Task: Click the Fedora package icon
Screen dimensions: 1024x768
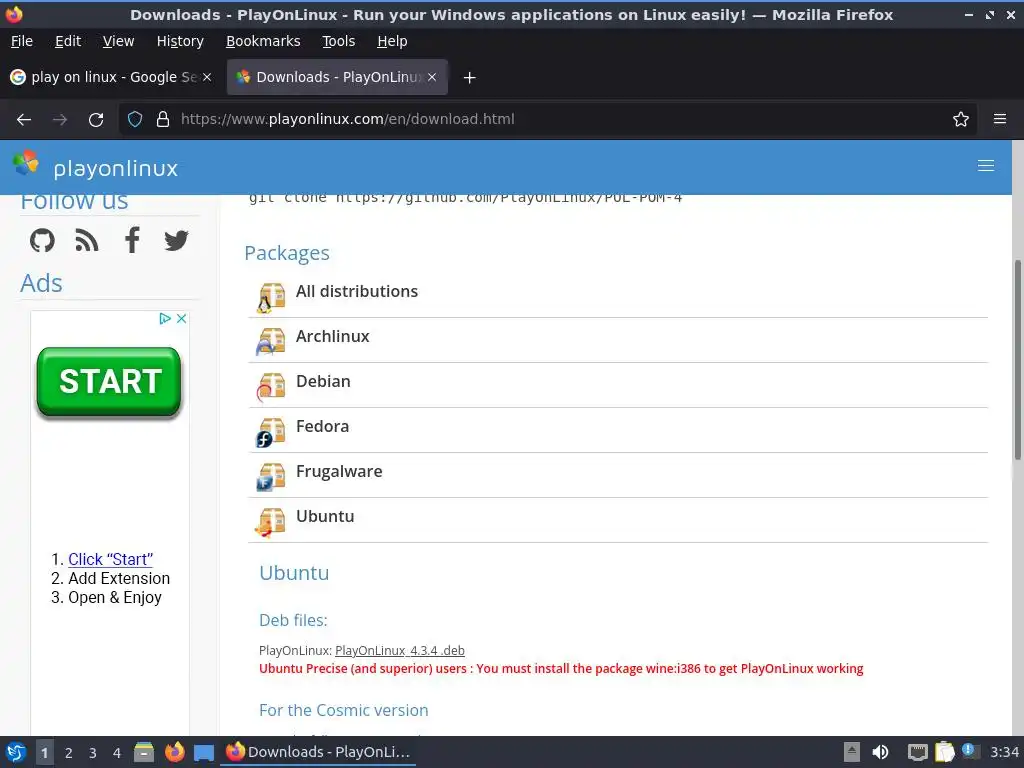Action: 270,432
